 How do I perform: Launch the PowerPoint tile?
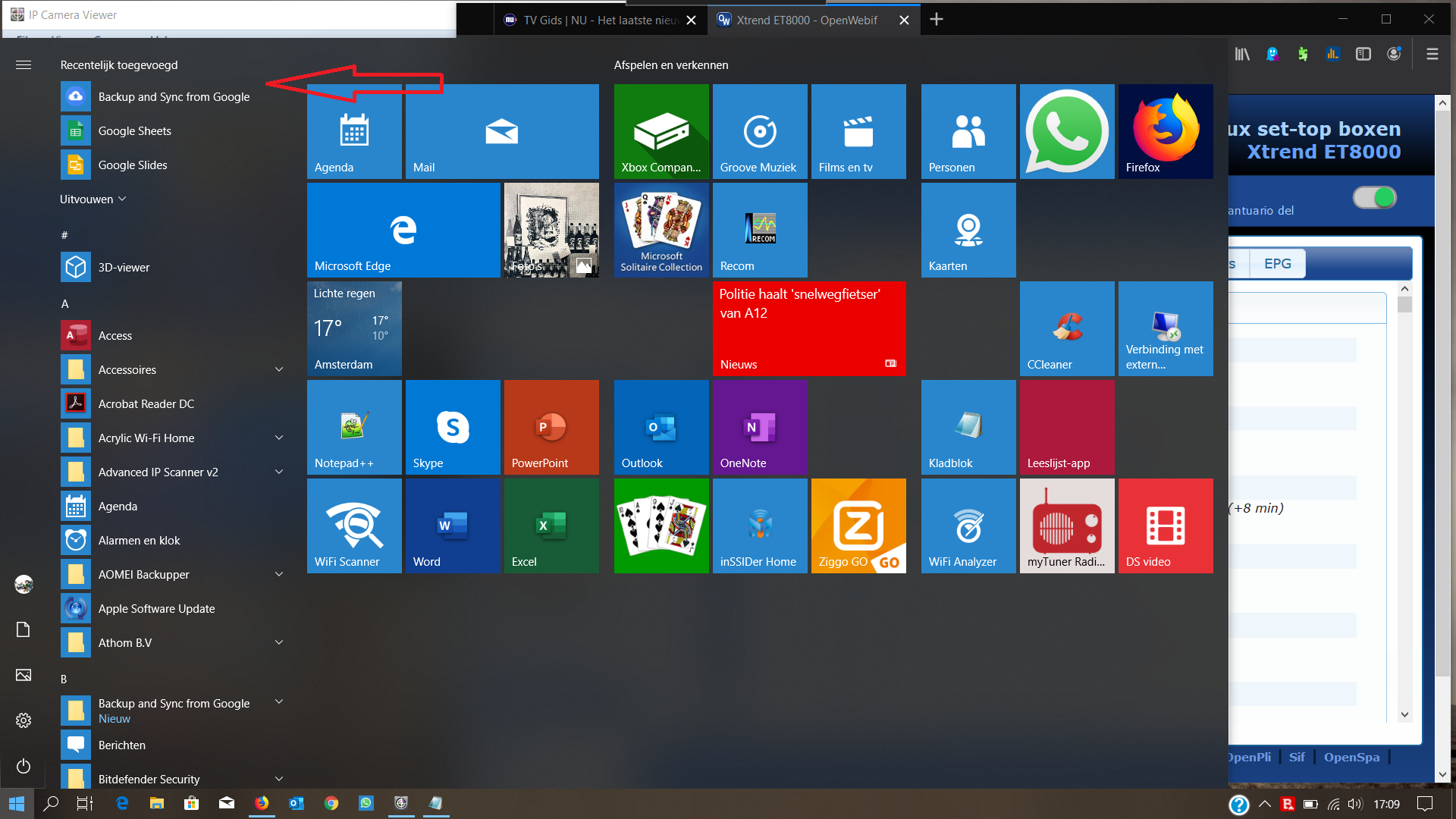coord(551,427)
